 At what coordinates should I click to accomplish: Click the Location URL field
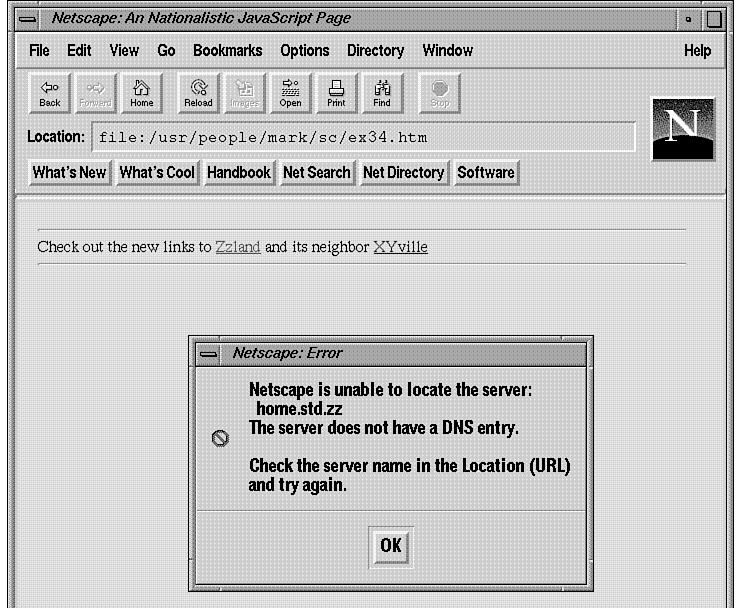(x=363, y=137)
